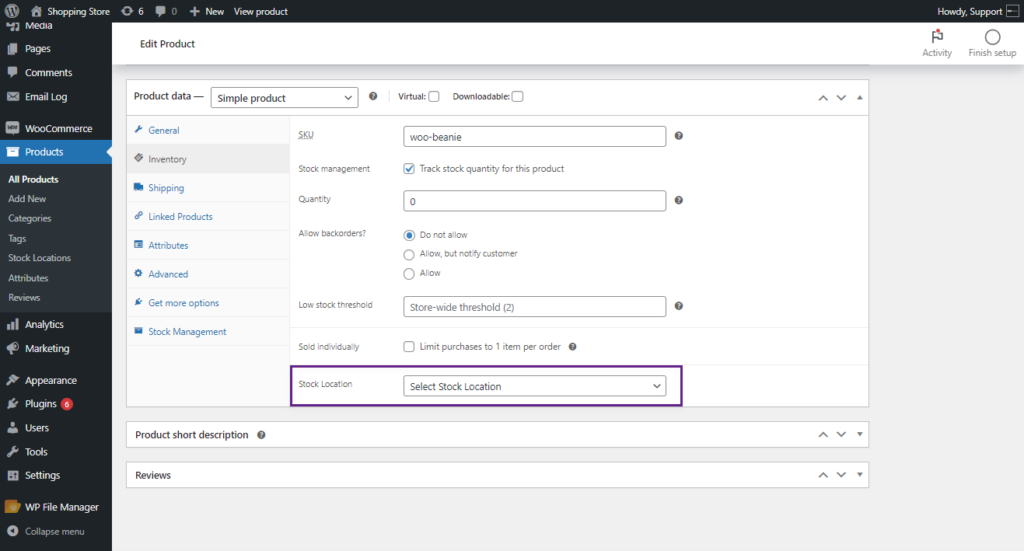
Task: Click View product in admin bar
Action: (261, 11)
